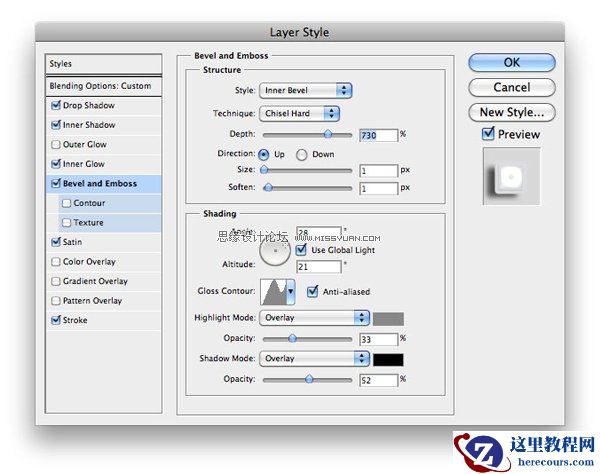Open the Highlight Mode dropdown
600x474 pixels.
pyautogui.click(x=314, y=318)
